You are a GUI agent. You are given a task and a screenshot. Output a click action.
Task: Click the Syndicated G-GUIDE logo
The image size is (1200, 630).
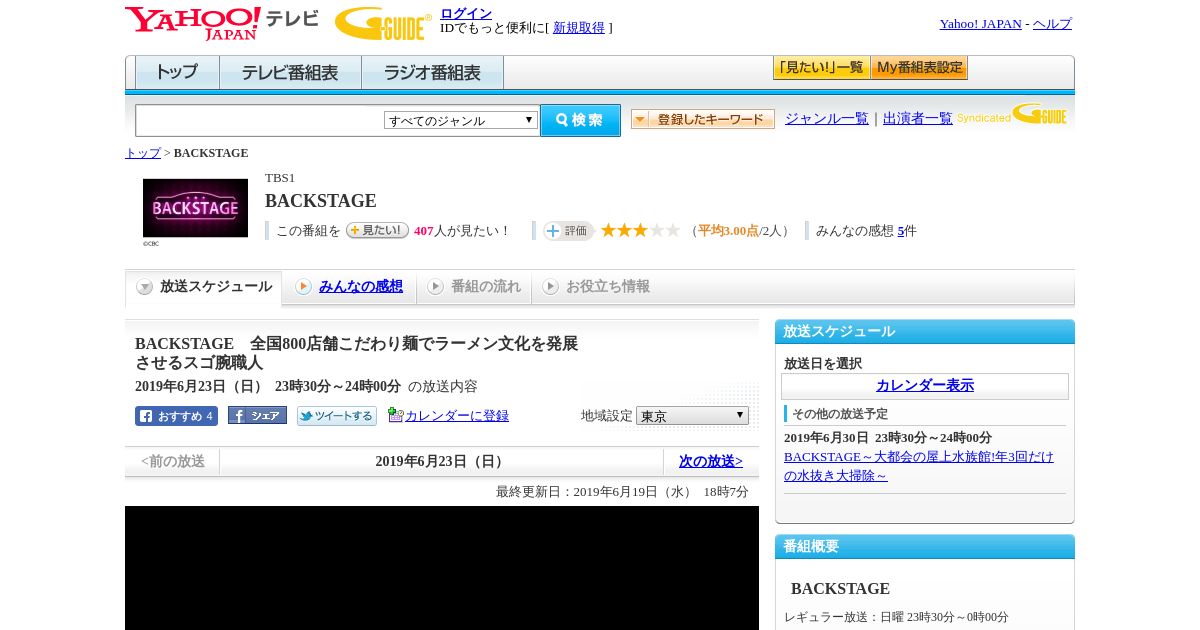point(1012,115)
